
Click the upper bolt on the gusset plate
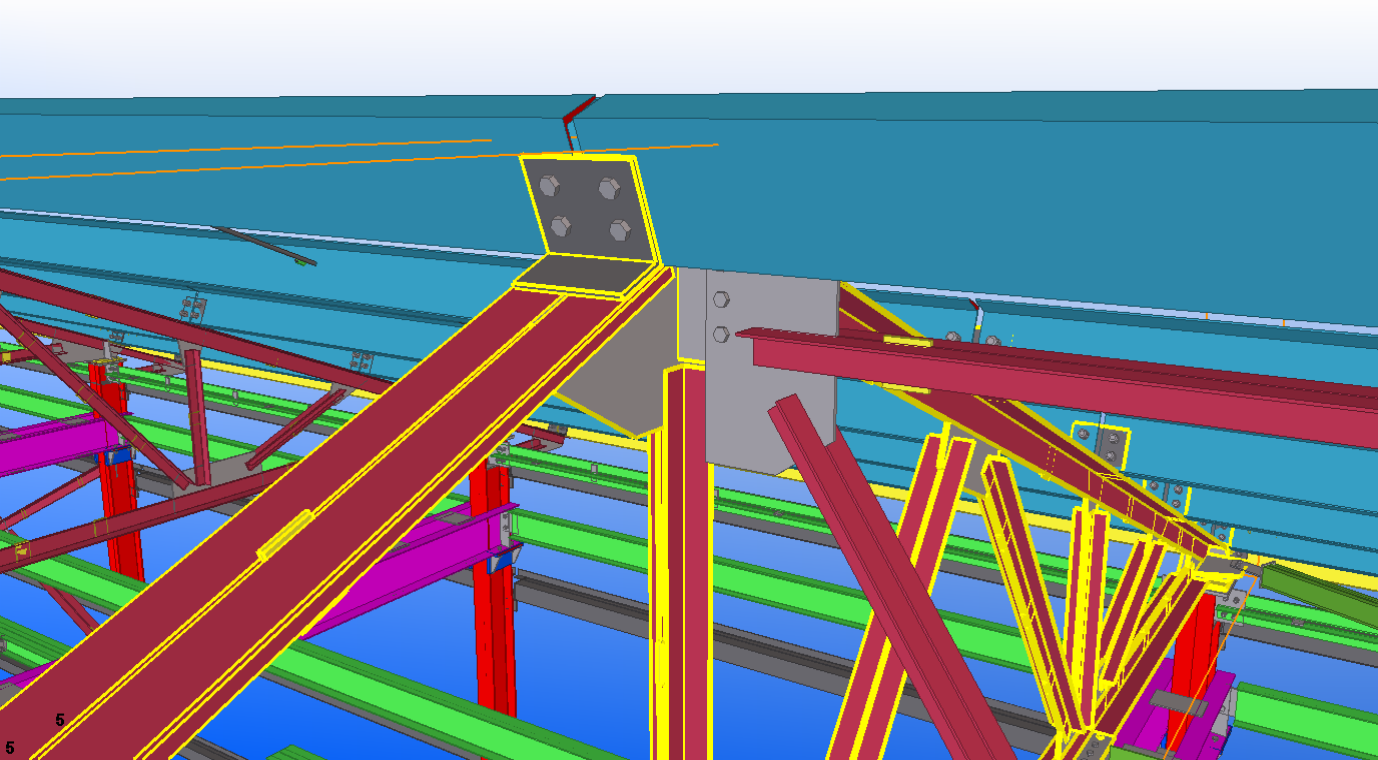coord(720,299)
